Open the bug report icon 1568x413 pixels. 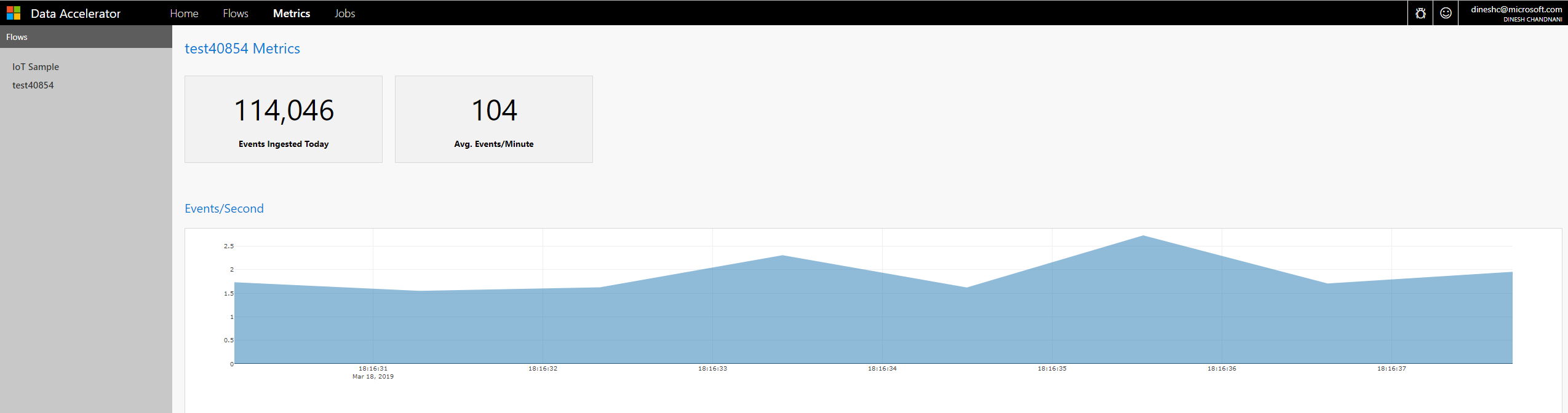pyautogui.click(x=1420, y=13)
